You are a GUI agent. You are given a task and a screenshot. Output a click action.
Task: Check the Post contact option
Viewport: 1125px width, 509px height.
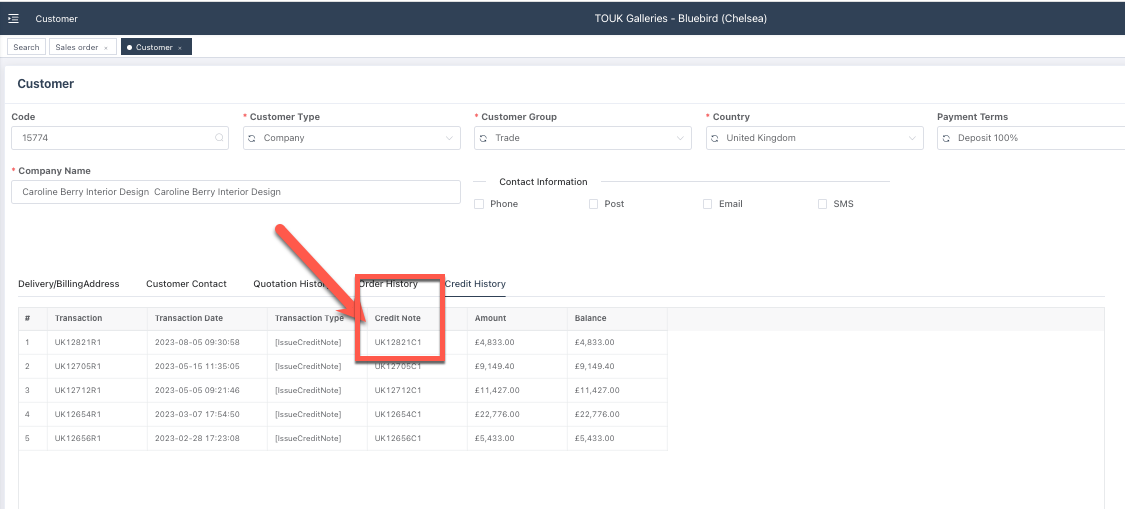coord(593,204)
